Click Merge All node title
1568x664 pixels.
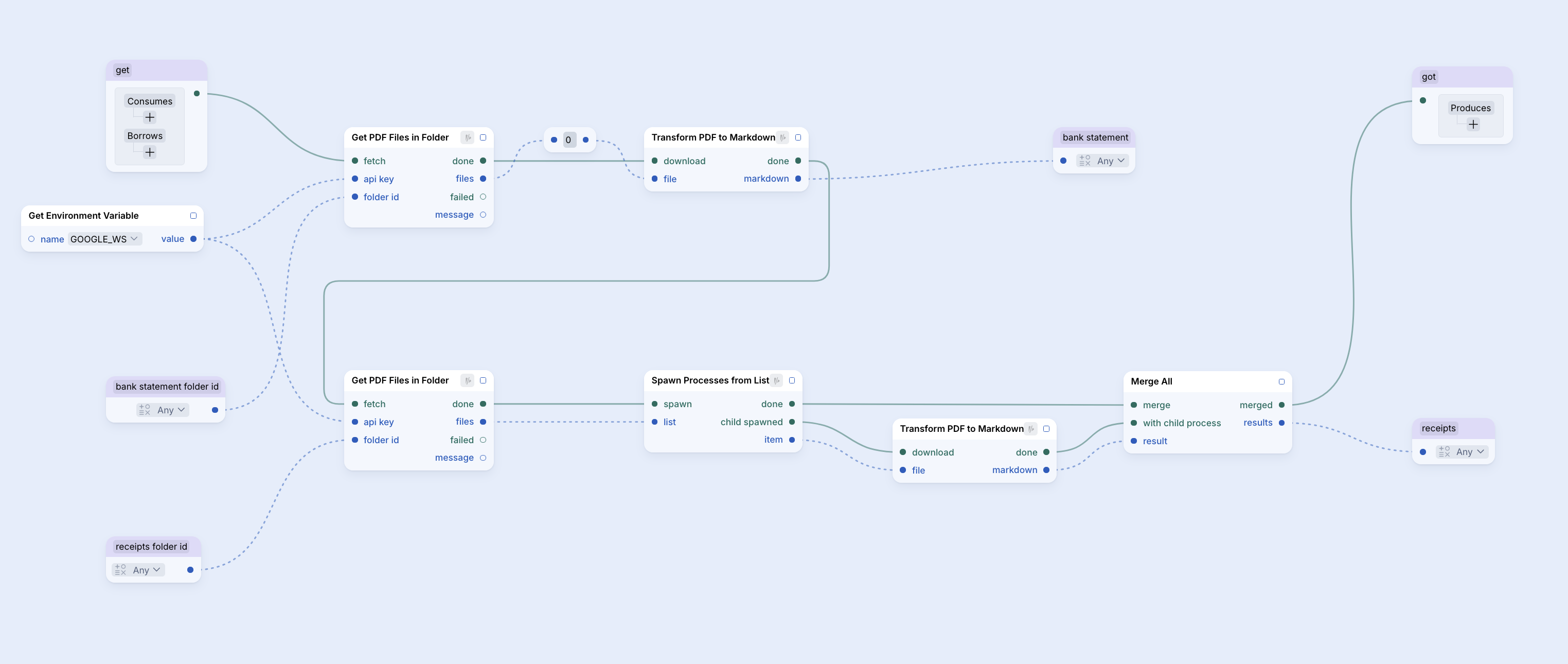coord(1152,382)
